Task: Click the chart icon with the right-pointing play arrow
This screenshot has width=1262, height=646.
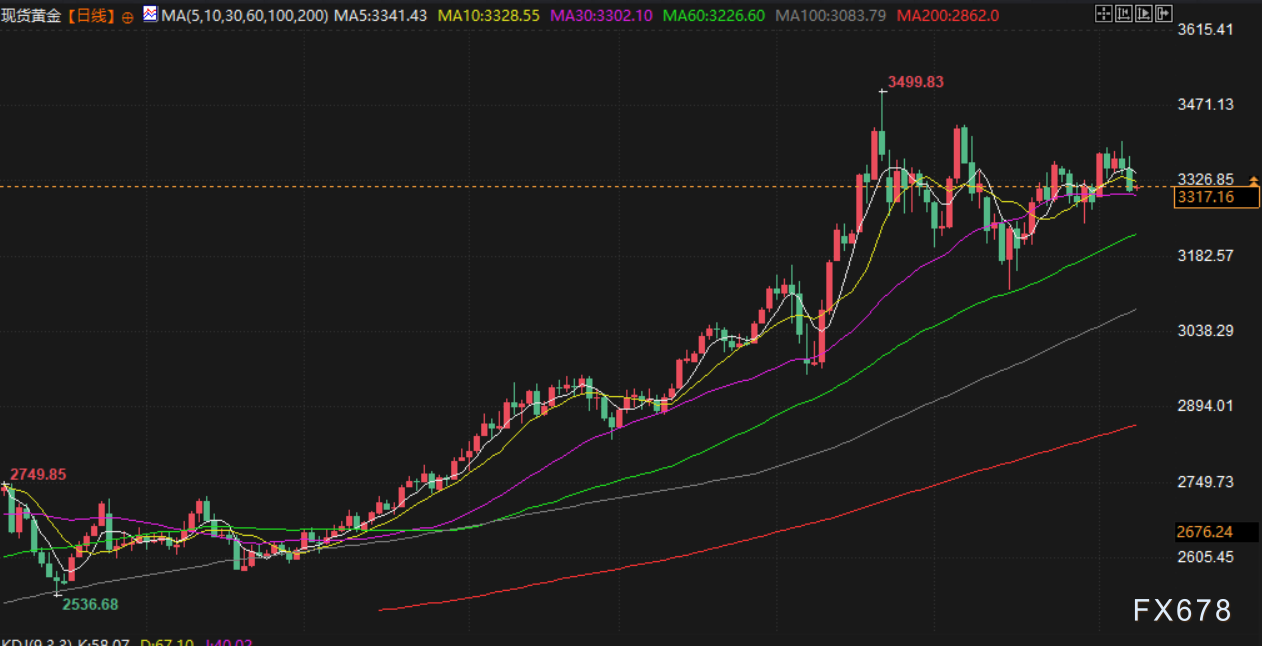Action: point(1144,14)
